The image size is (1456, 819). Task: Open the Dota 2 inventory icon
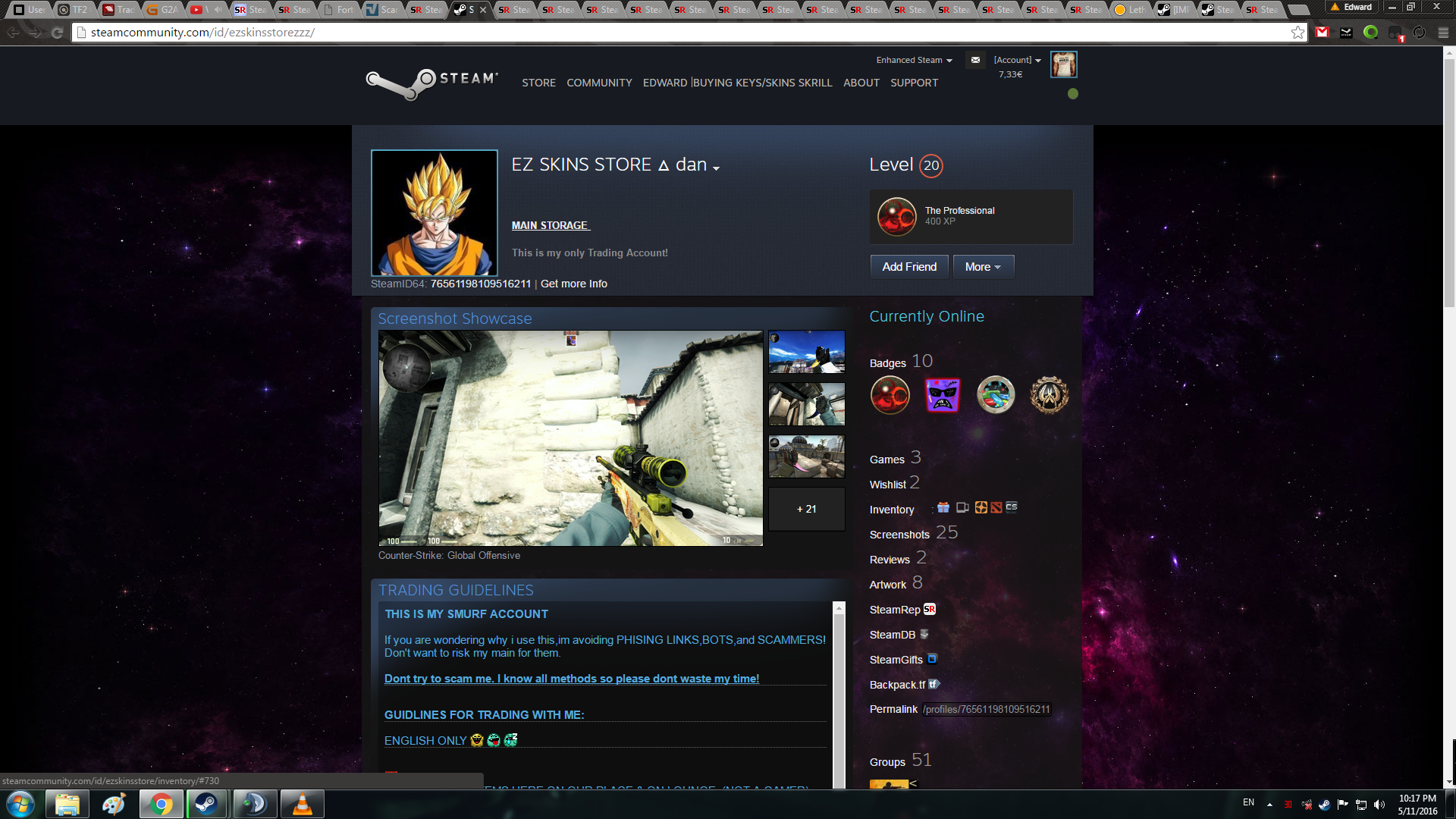(996, 508)
